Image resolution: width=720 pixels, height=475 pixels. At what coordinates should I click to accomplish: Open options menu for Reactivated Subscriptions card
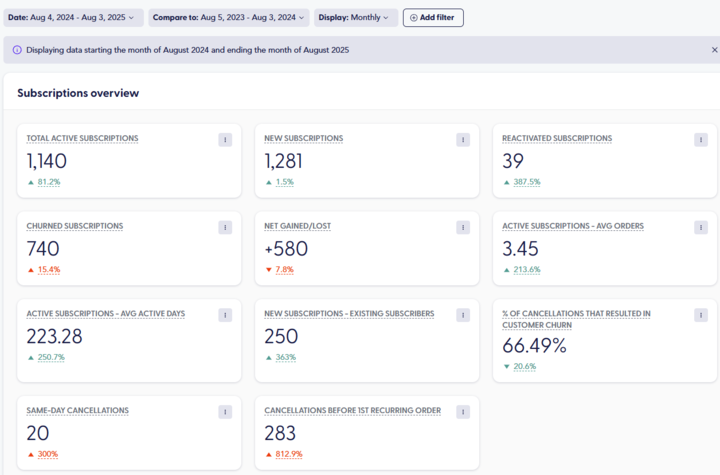[701, 140]
